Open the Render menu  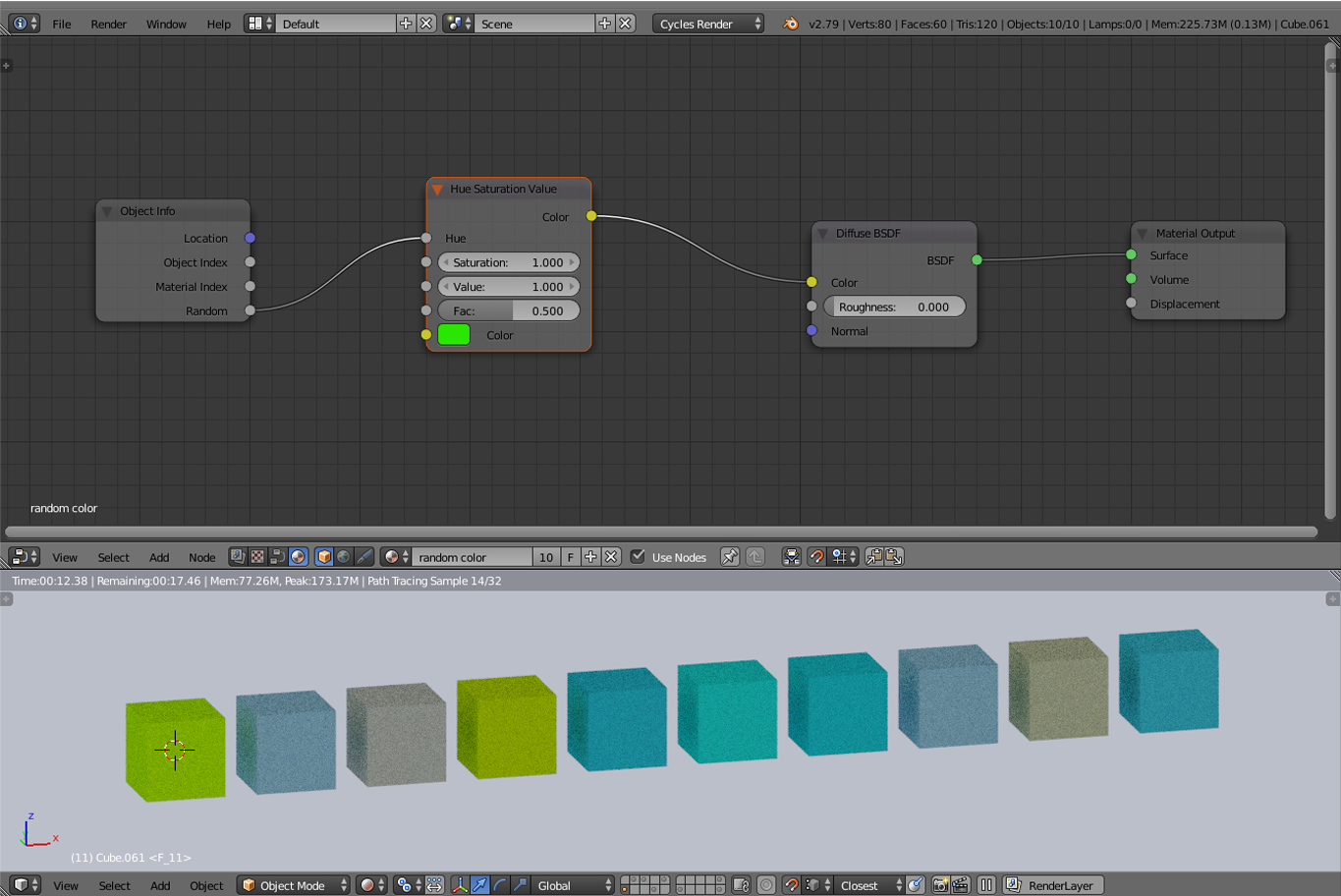(x=108, y=24)
